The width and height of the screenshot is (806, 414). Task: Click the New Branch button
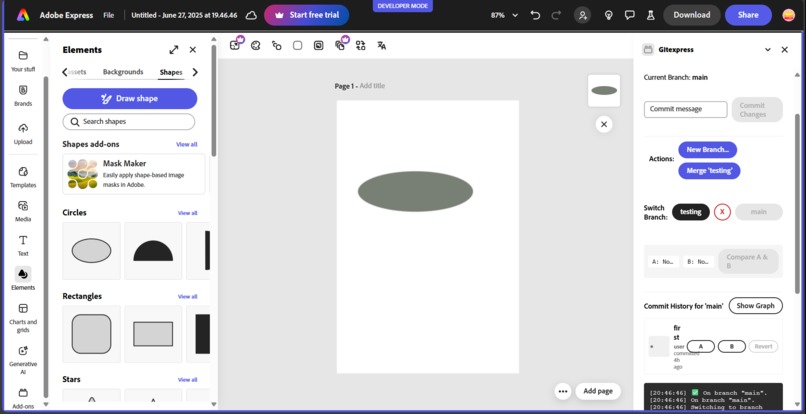[x=708, y=150]
